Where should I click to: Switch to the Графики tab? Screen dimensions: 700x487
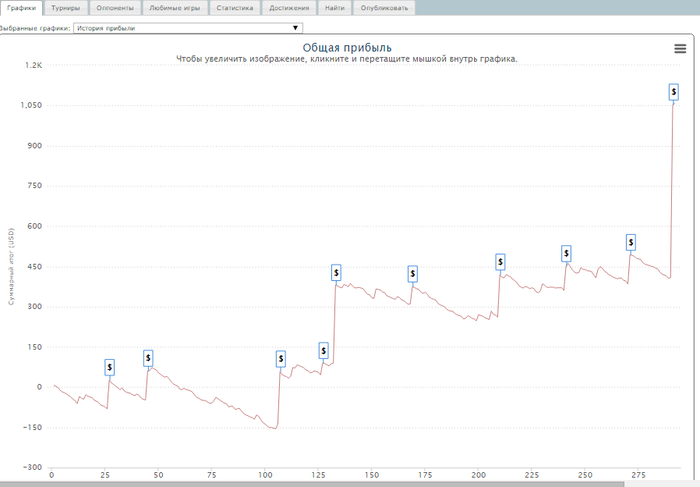[21, 8]
